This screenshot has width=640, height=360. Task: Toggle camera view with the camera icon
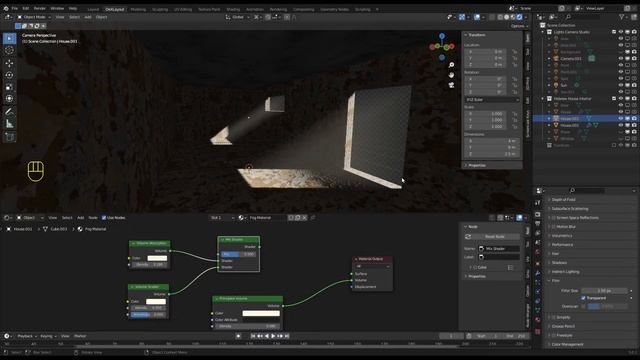point(451,85)
